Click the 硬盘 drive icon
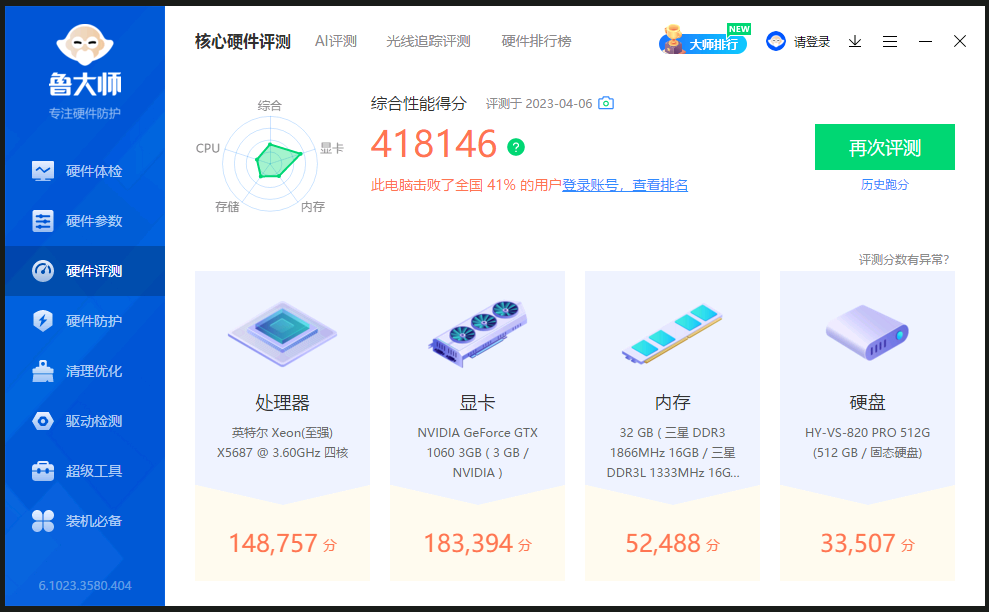Viewport: 989px width, 612px height. 867,332
